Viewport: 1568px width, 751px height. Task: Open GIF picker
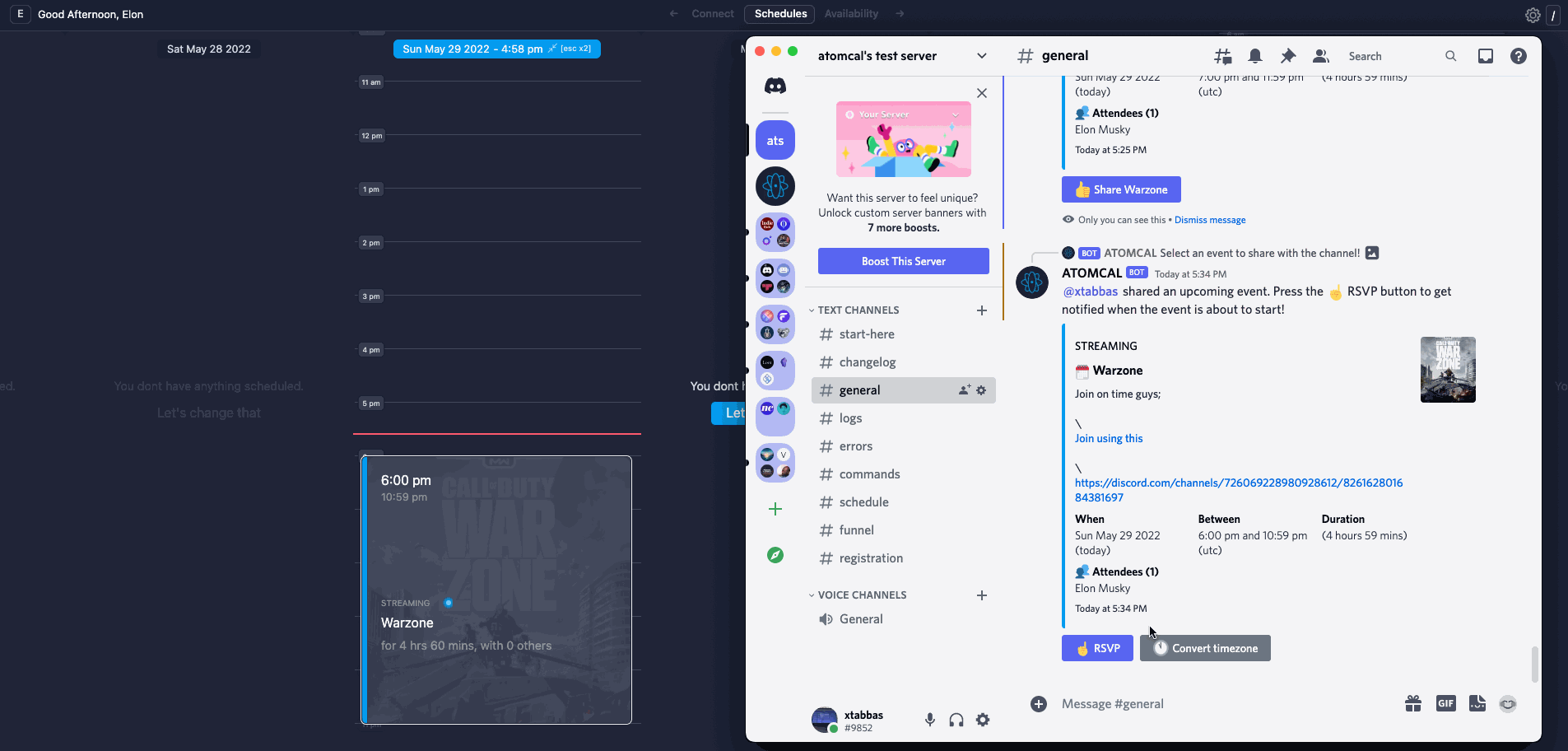click(1446, 703)
